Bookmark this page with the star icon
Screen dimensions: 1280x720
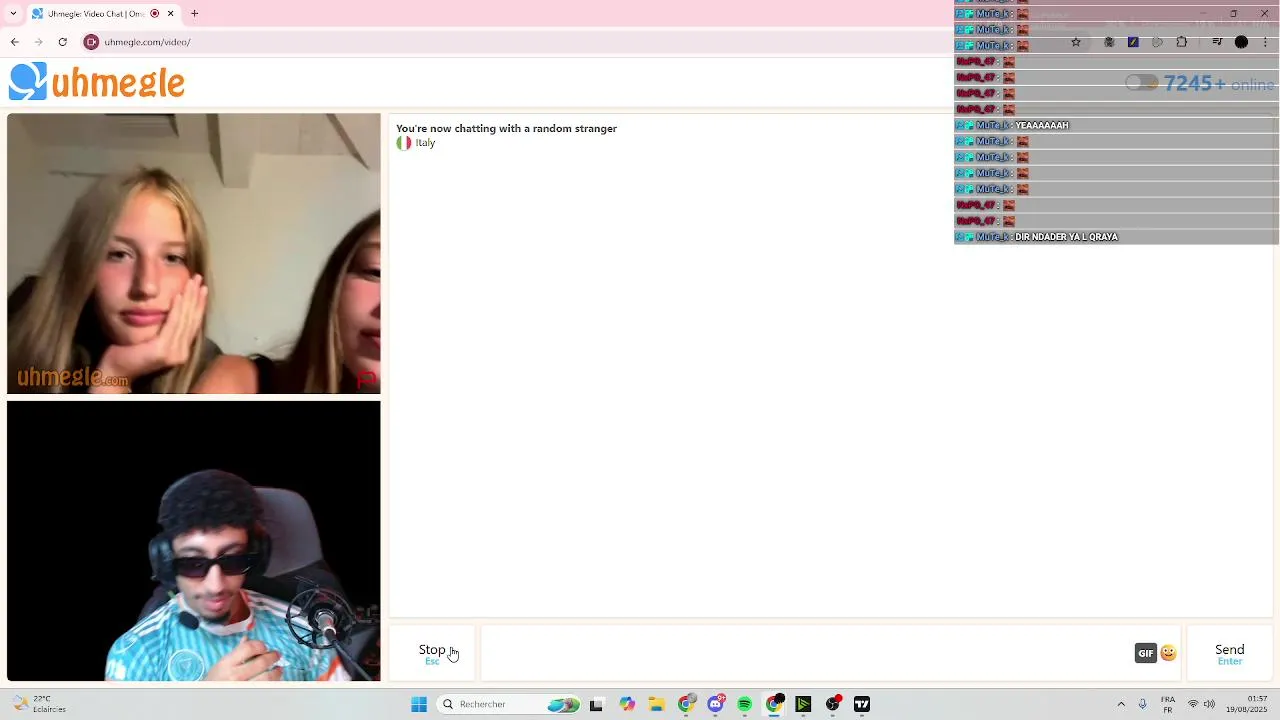point(1076,42)
